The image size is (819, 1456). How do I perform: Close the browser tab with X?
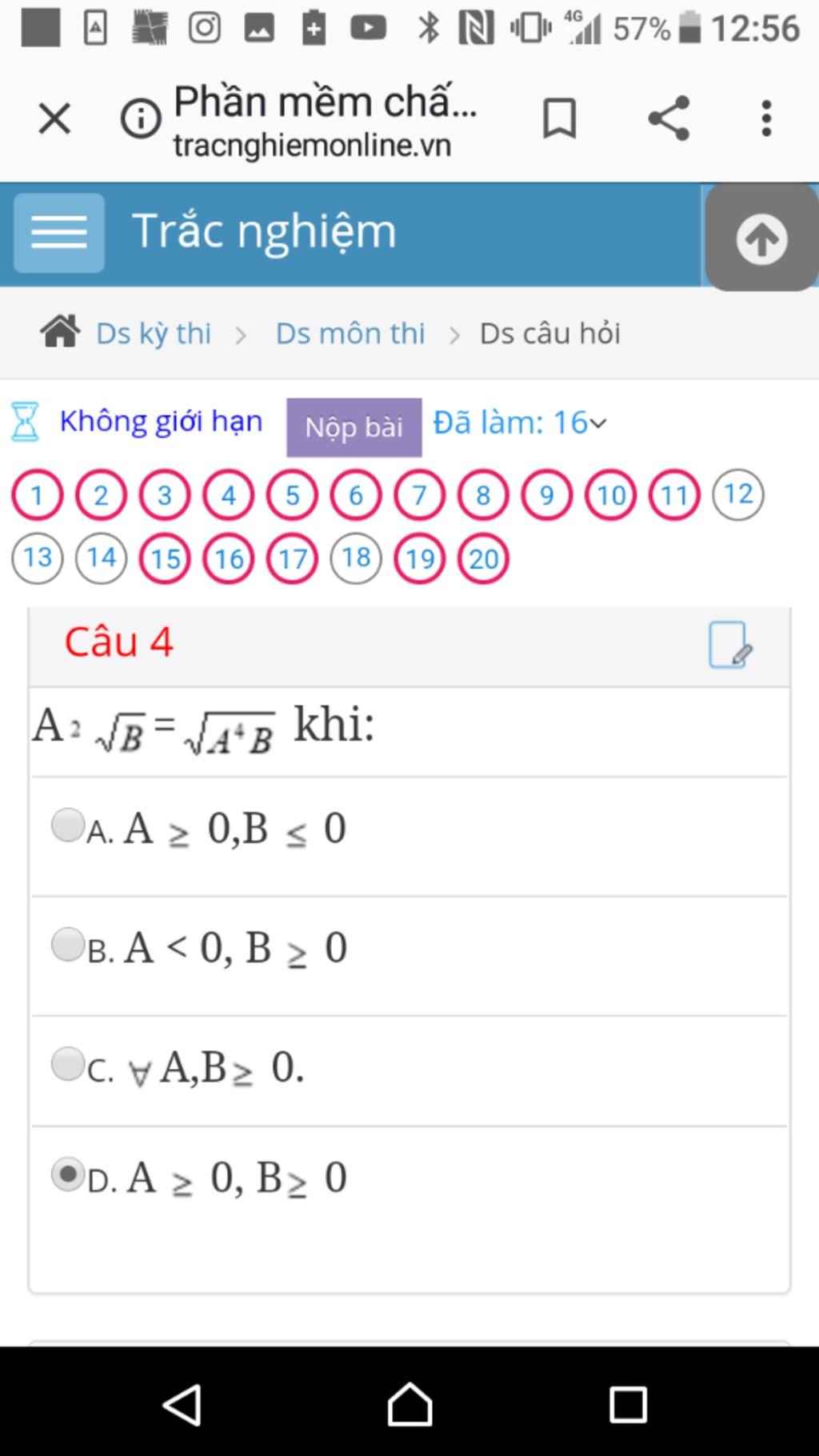54,118
